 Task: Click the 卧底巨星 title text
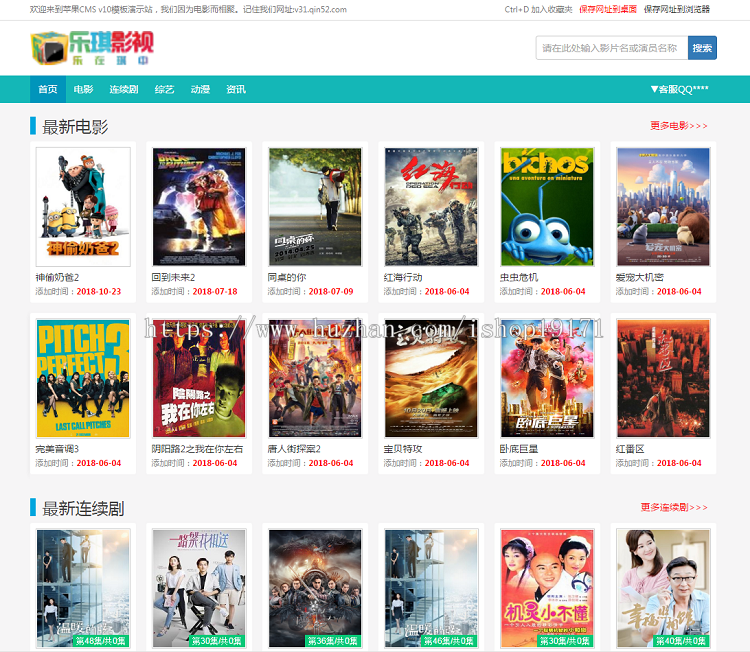pyautogui.click(x=519, y=449)
